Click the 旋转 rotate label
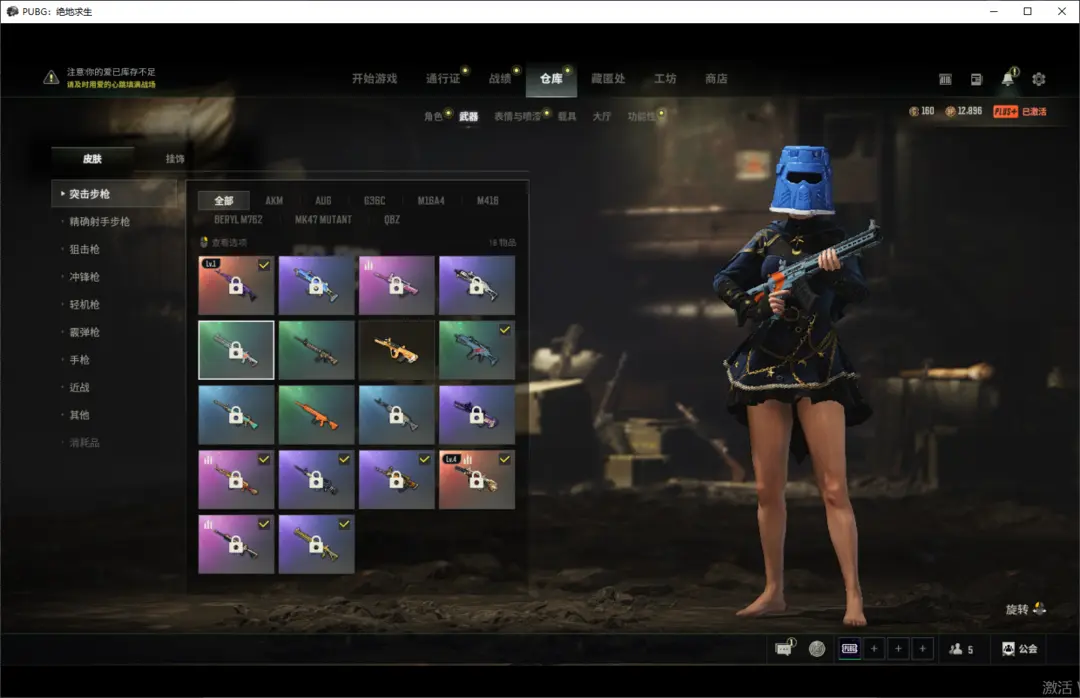 (1017, 609)
